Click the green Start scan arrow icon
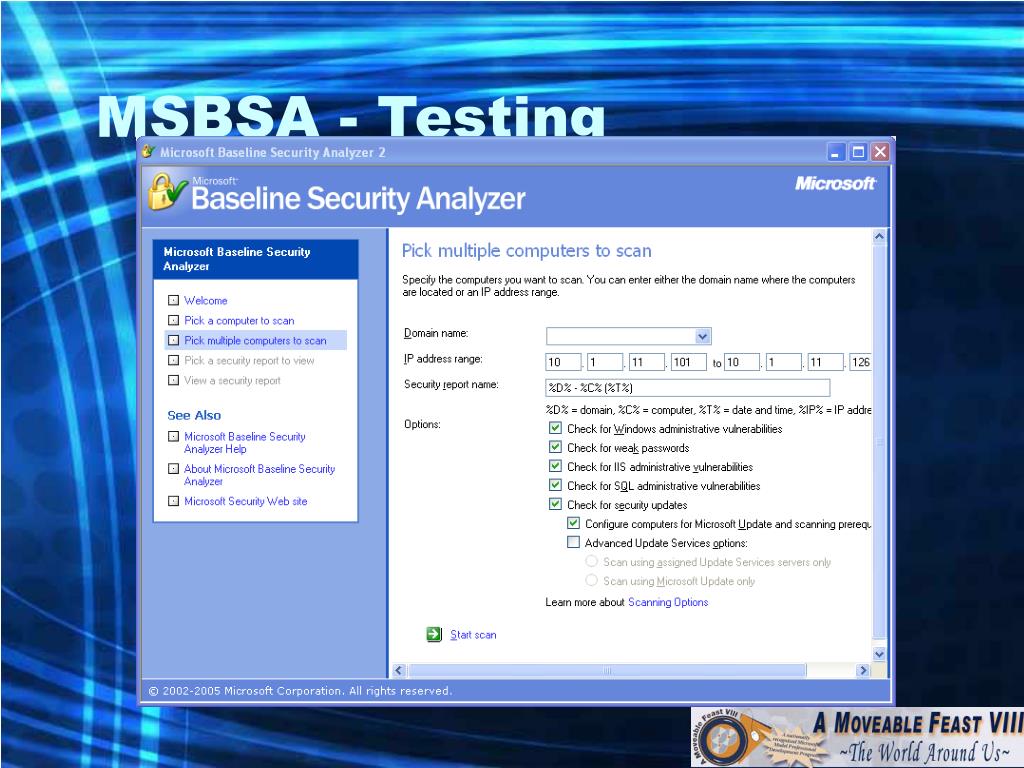 tap(434, 634)
